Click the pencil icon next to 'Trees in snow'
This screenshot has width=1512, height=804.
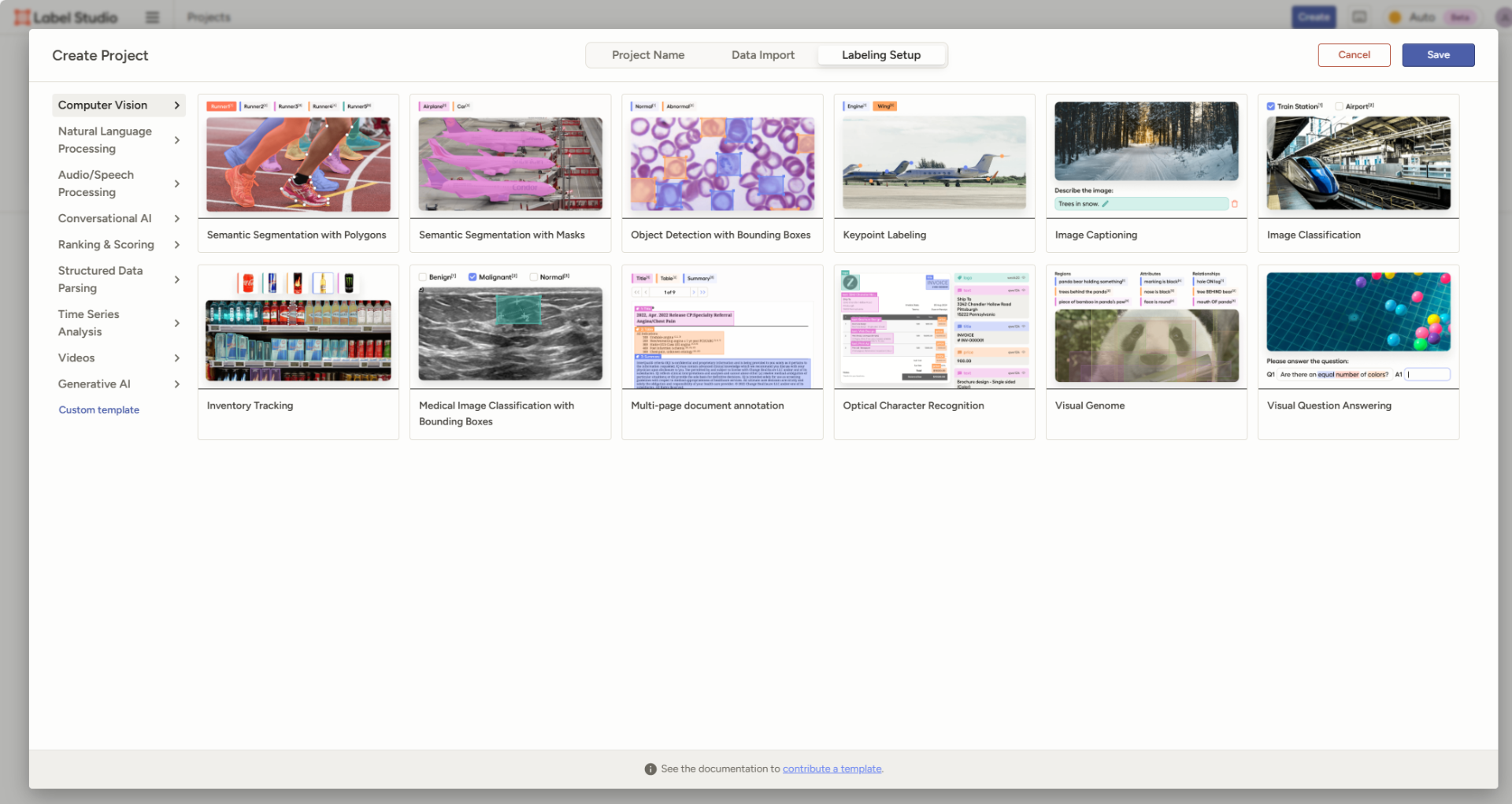click(1105, 204)
